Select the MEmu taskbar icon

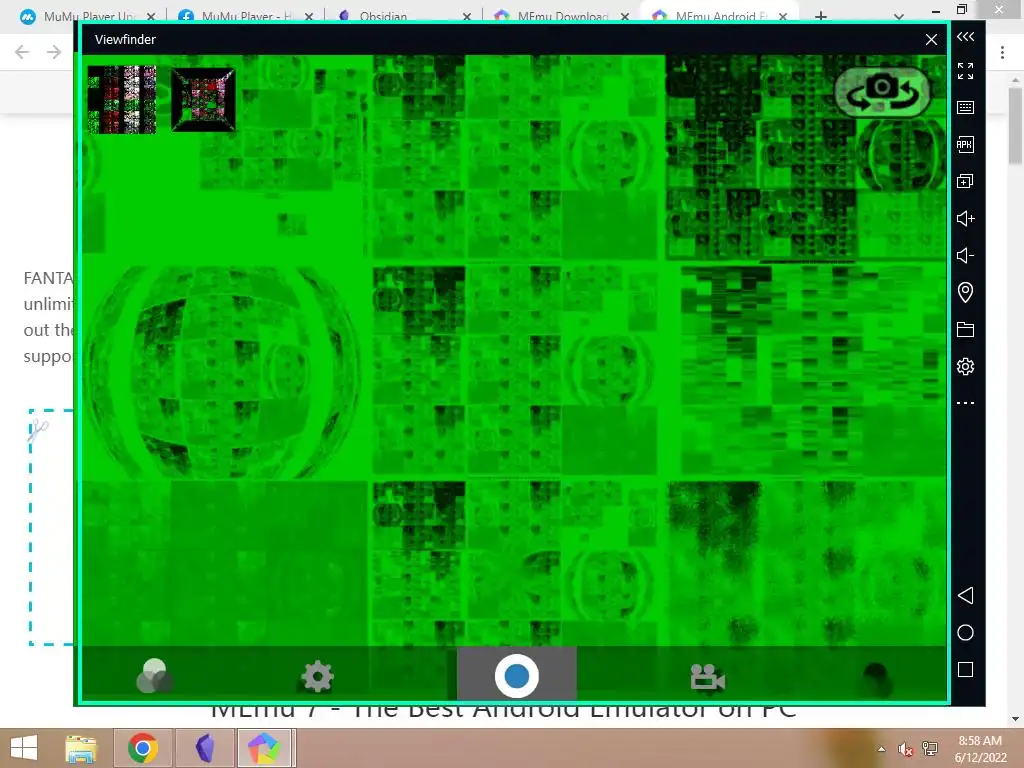265,748
